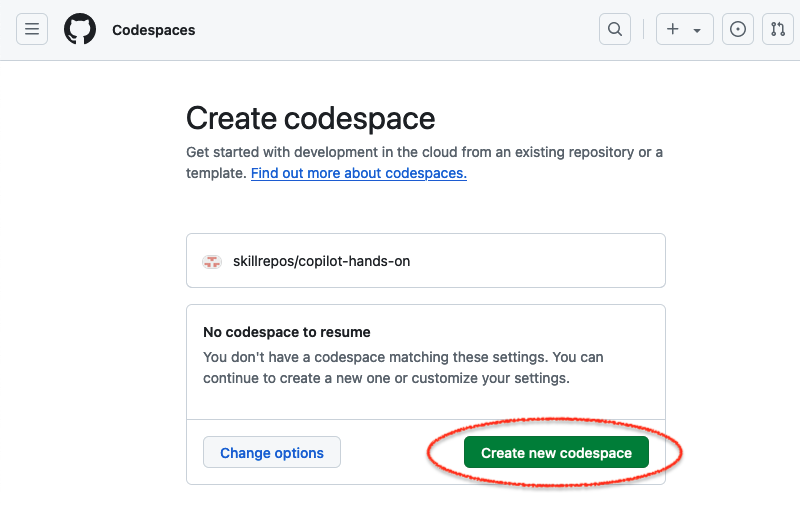800x506 pixels.
Task: Click the GitHub Octocat logo
Action: point(80,29)
